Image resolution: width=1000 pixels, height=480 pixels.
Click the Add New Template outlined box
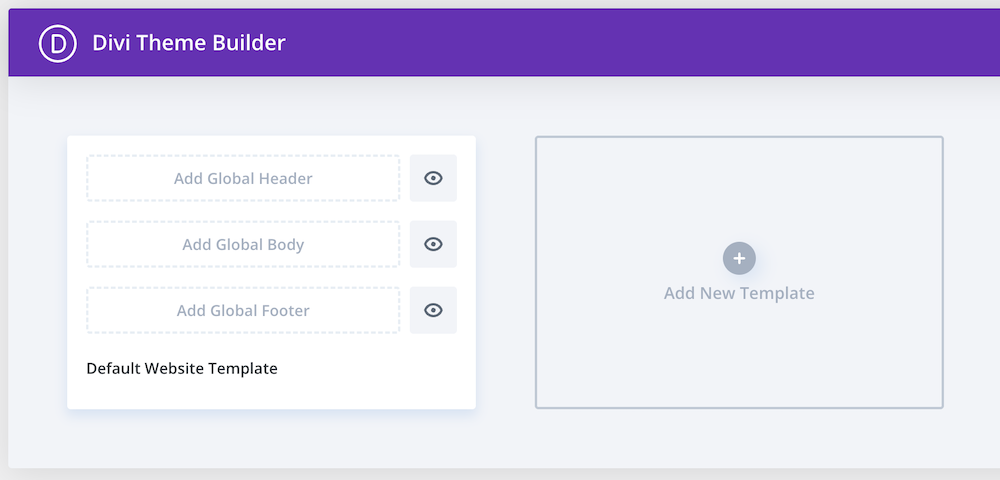739,360
